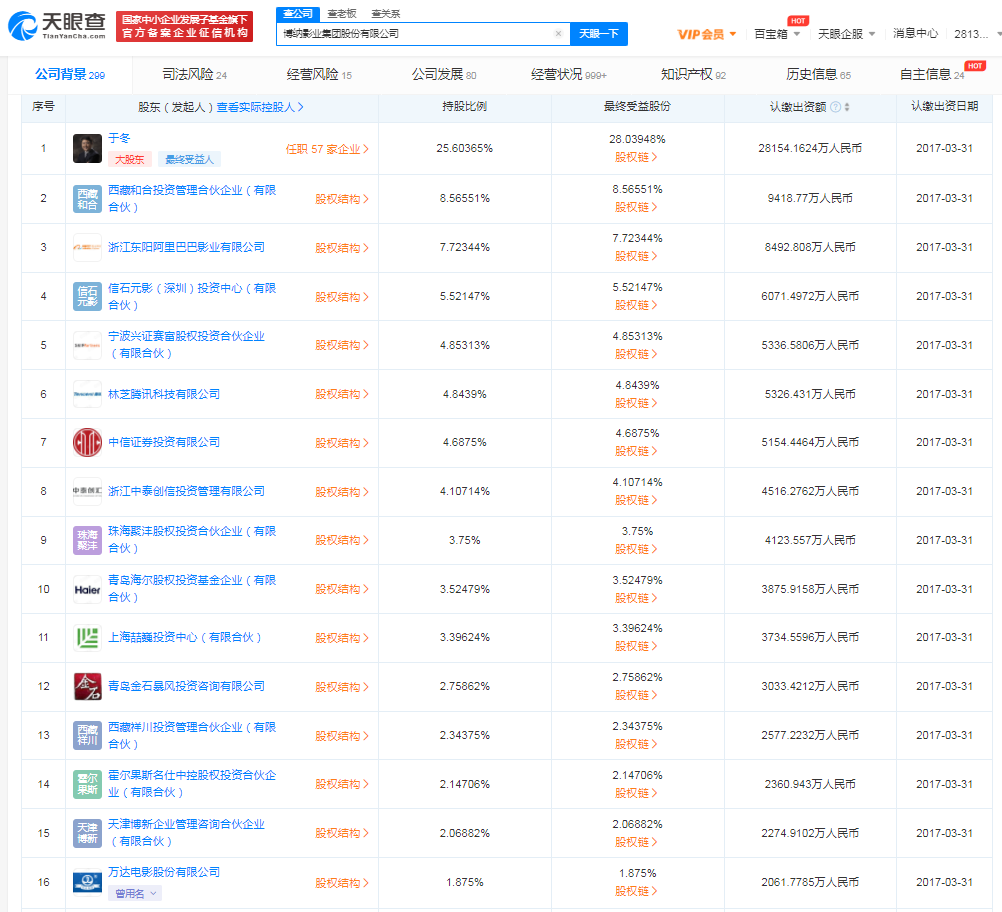This screenshot has width=1002, height=912.
Task: Click the 浙江中泰创信 logo
Action: [x=88, y=491]
